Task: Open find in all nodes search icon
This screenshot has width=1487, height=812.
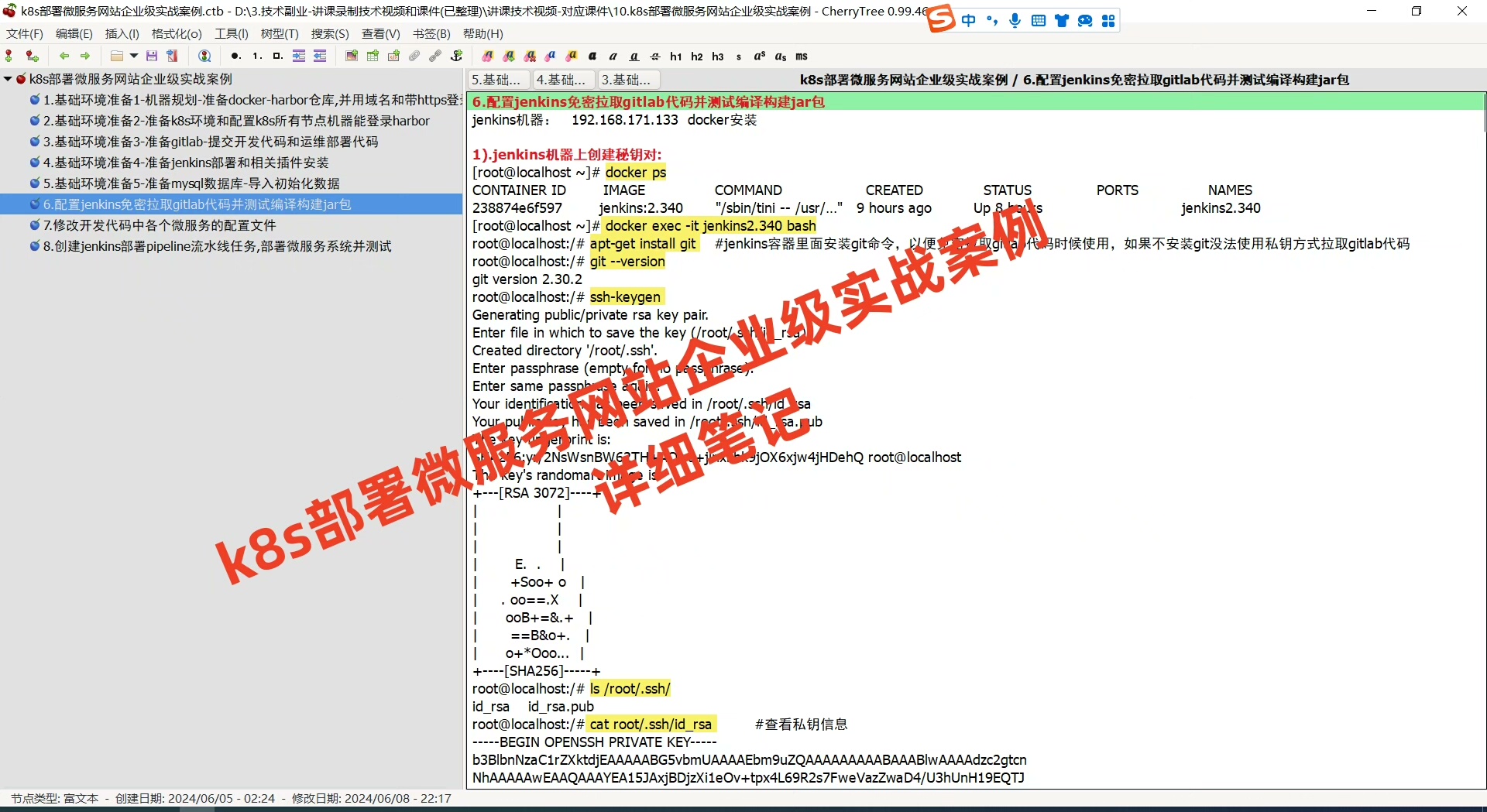Action: [x=204, y=56]
